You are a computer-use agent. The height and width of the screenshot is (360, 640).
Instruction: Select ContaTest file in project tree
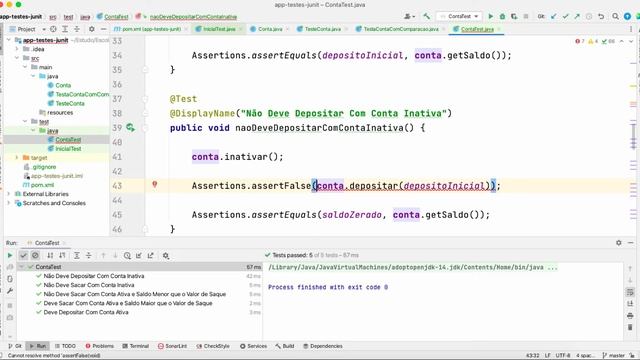click(x=68, y=140)
